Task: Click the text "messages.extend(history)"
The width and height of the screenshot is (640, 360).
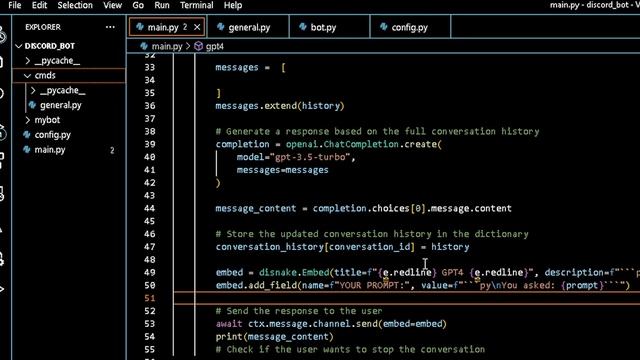Action: tap(280, 106)
